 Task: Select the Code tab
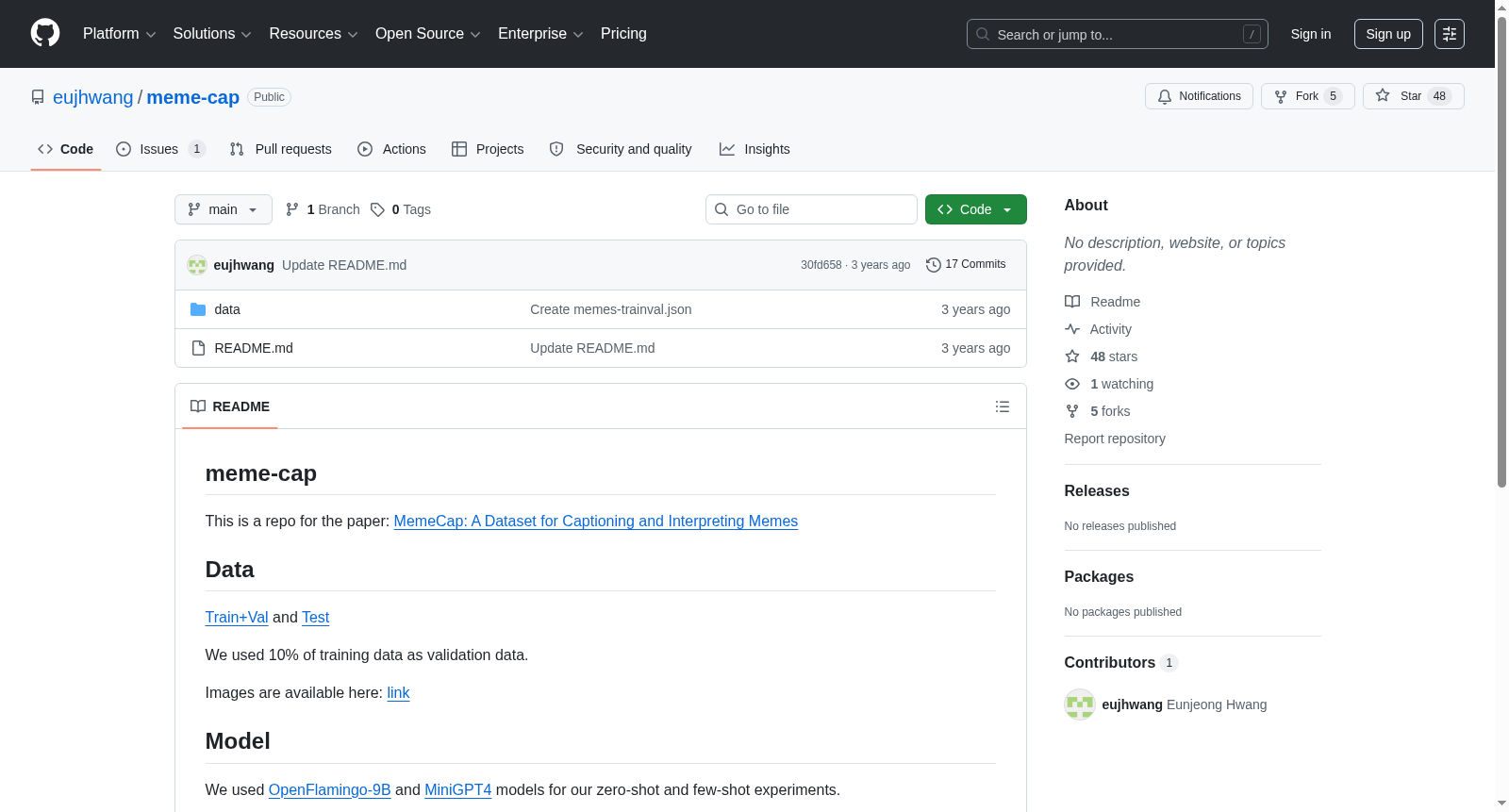66,149
